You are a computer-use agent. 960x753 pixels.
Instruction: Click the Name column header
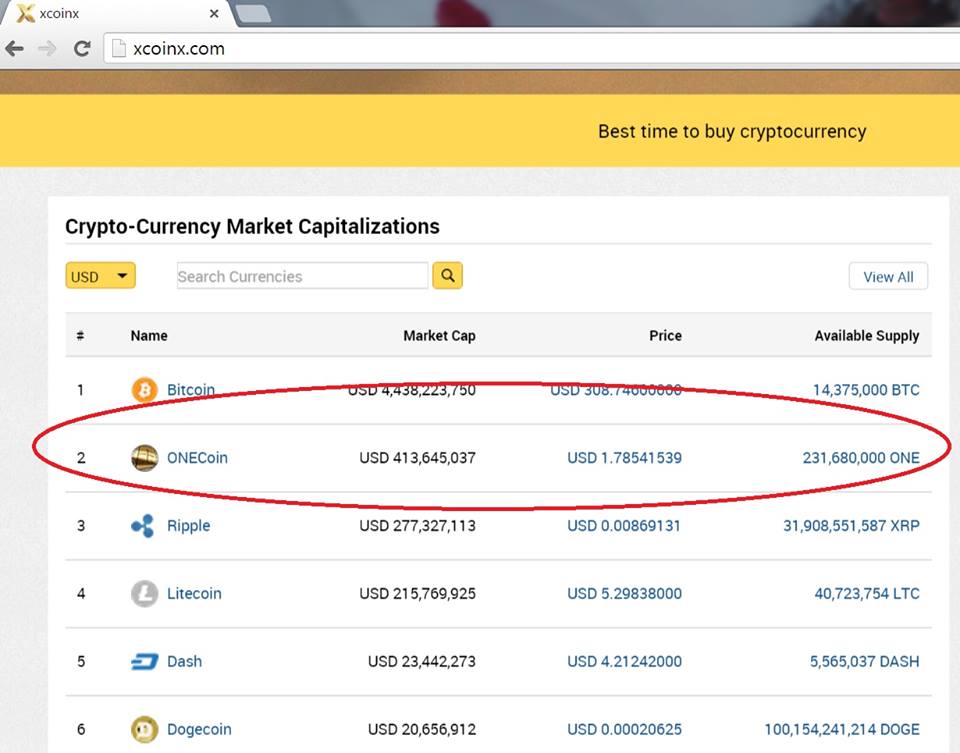point(149,335)
